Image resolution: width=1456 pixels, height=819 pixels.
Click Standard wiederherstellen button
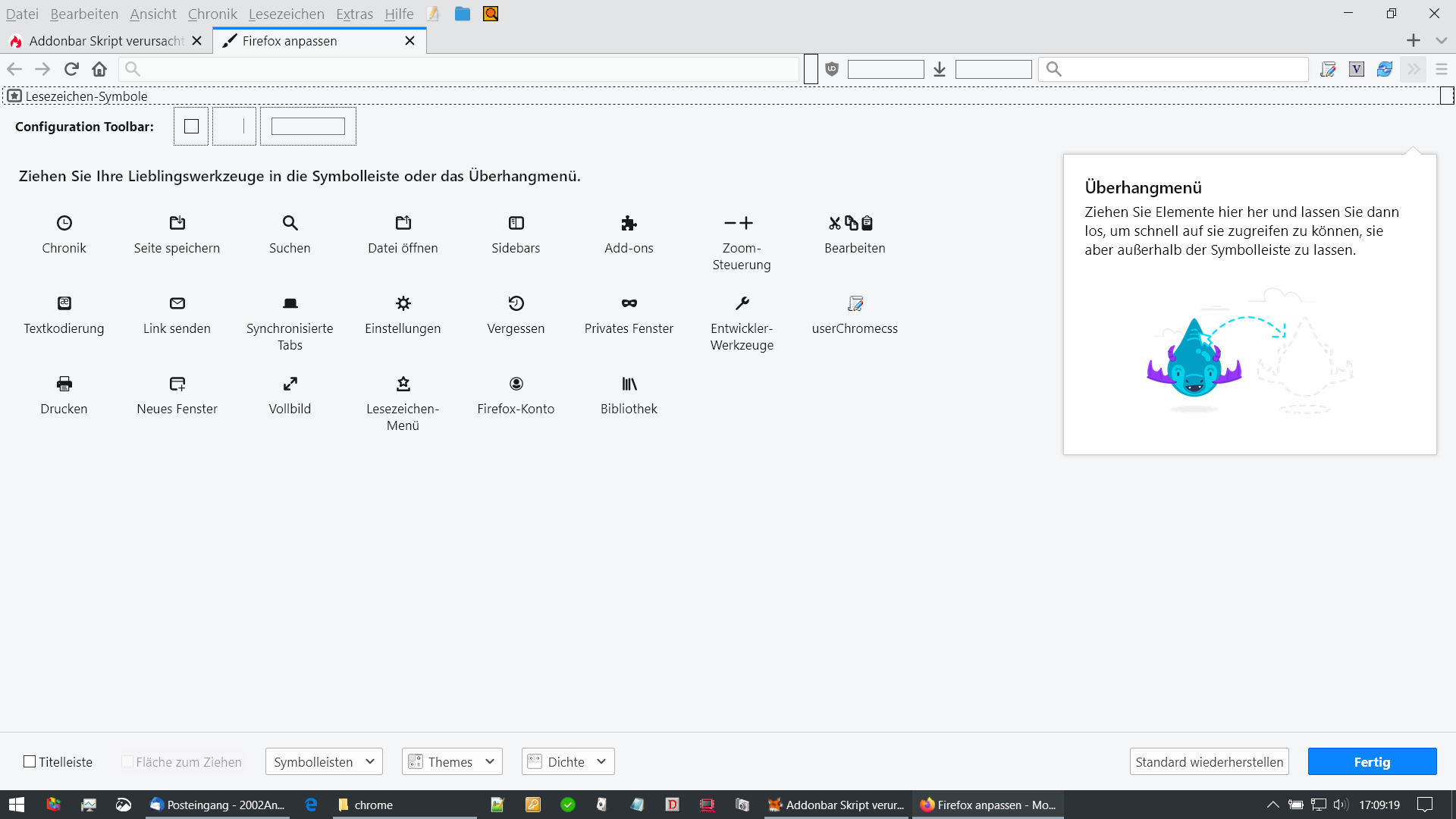[1209, 761]
